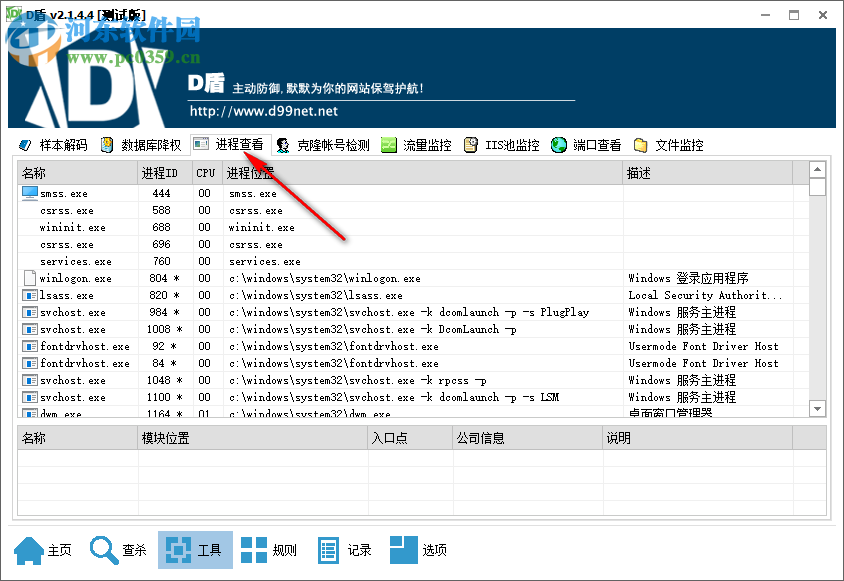Open the 克隆帐号检测 tab
The width and height of the screenshot is (844, 581).
323,145
